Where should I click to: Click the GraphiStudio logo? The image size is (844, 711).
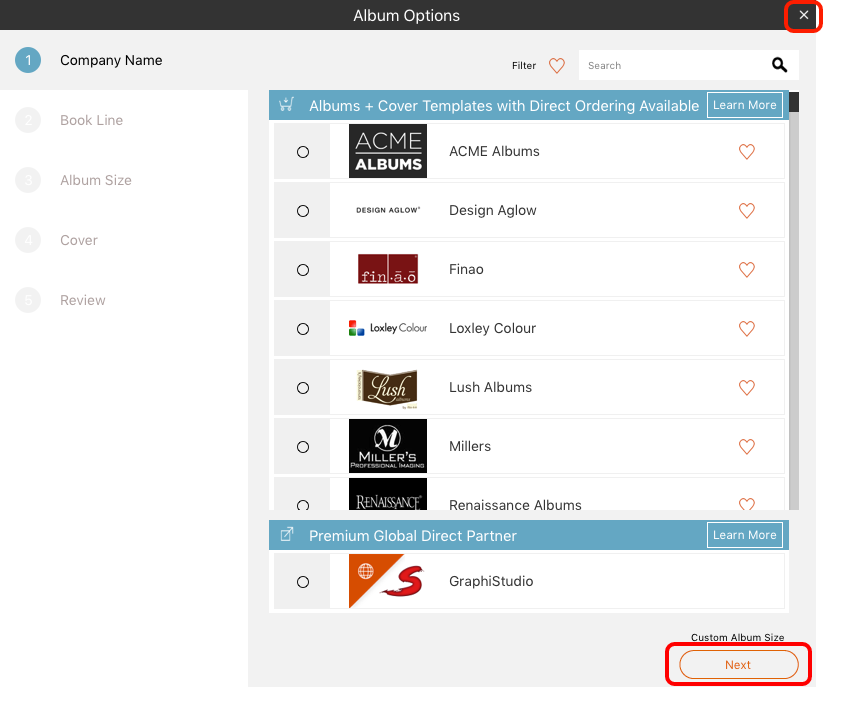(388, 581)
